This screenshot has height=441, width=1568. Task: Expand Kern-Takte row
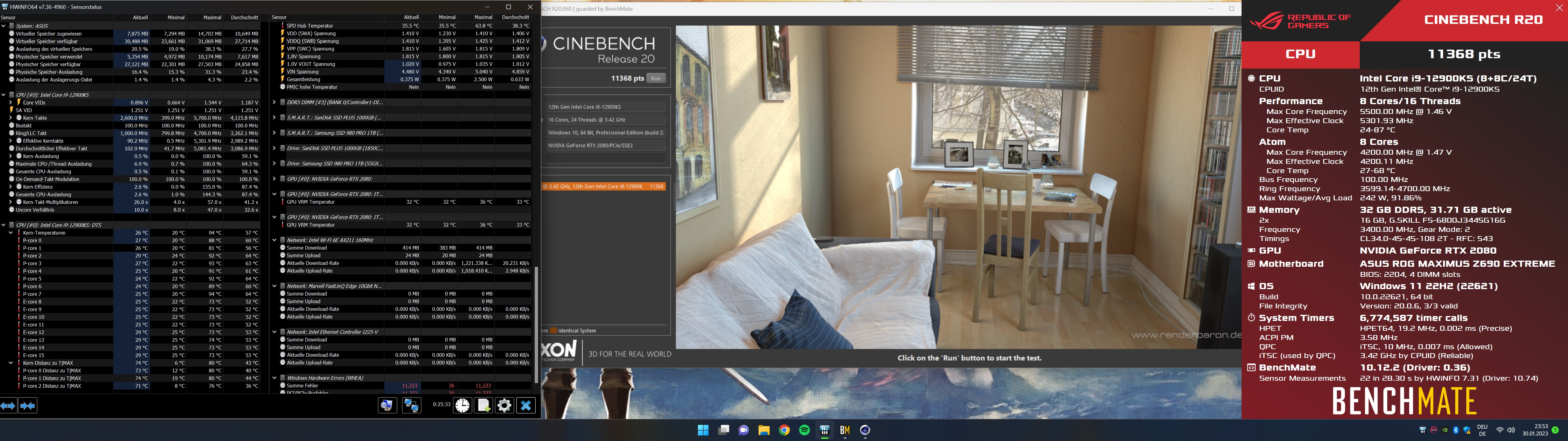click(x=10, y=118)
